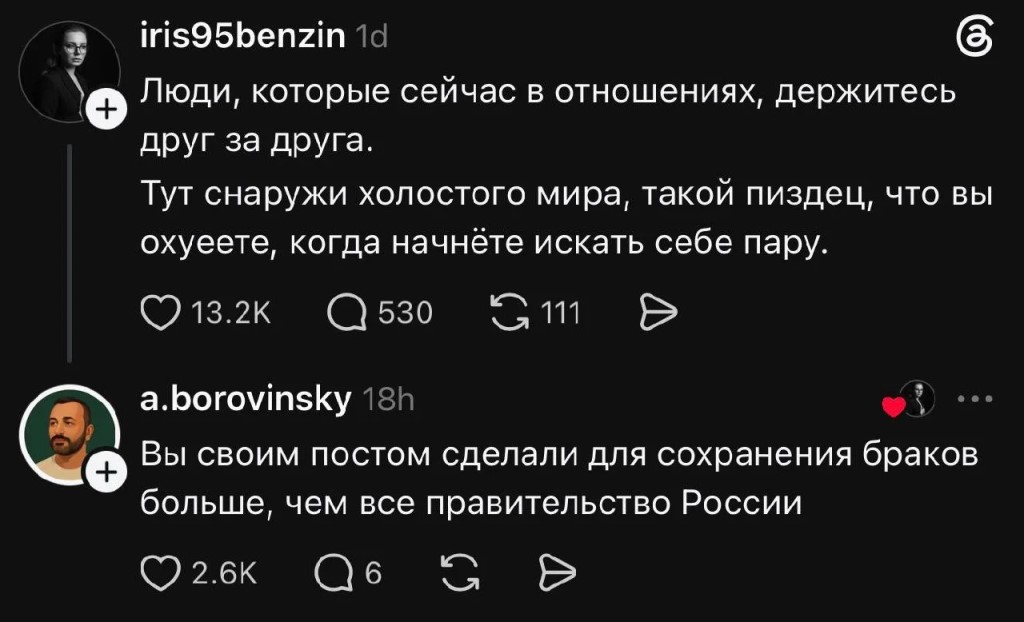Screen dimensions: 1024x622
Task: Open the iris95benzin profile via username
Action: click(243, 36)
